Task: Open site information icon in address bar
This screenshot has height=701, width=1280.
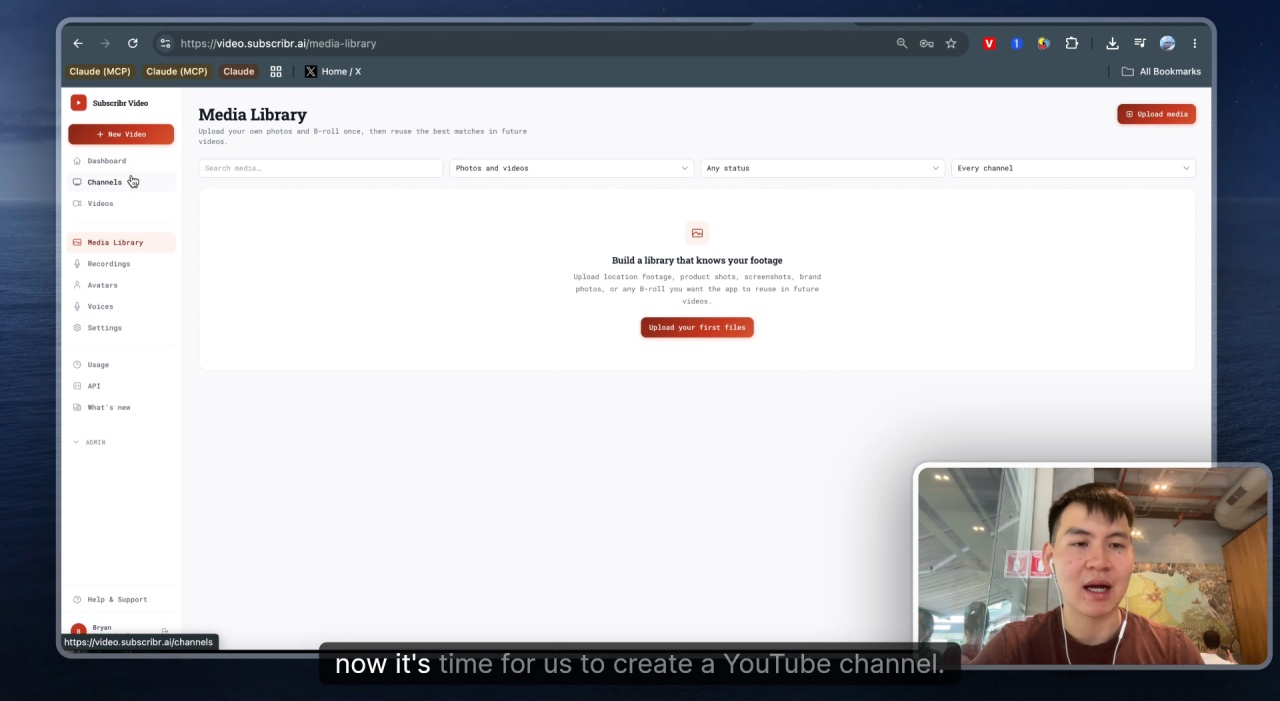Action: [165, 44]
